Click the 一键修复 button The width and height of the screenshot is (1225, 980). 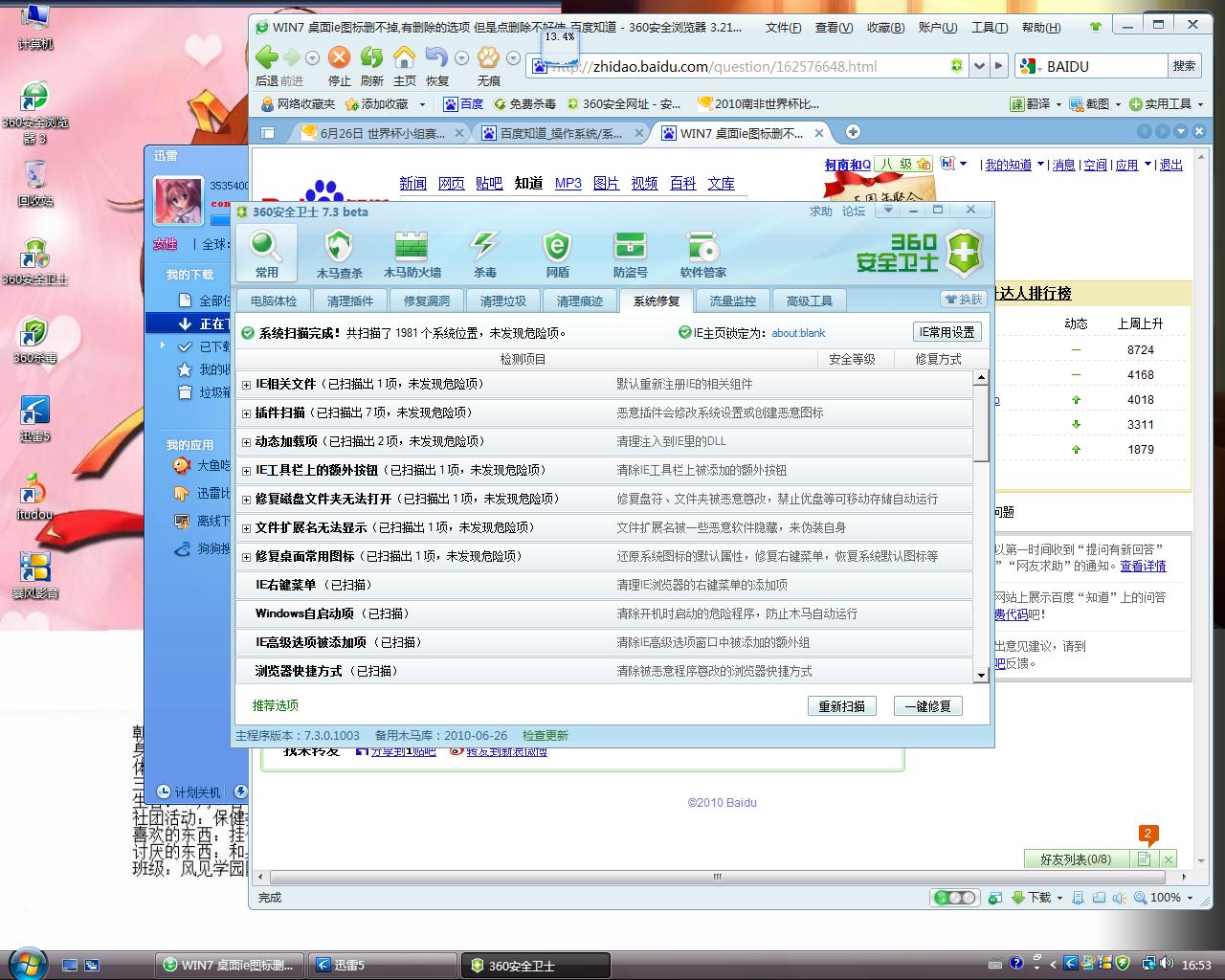coord(927,706)
